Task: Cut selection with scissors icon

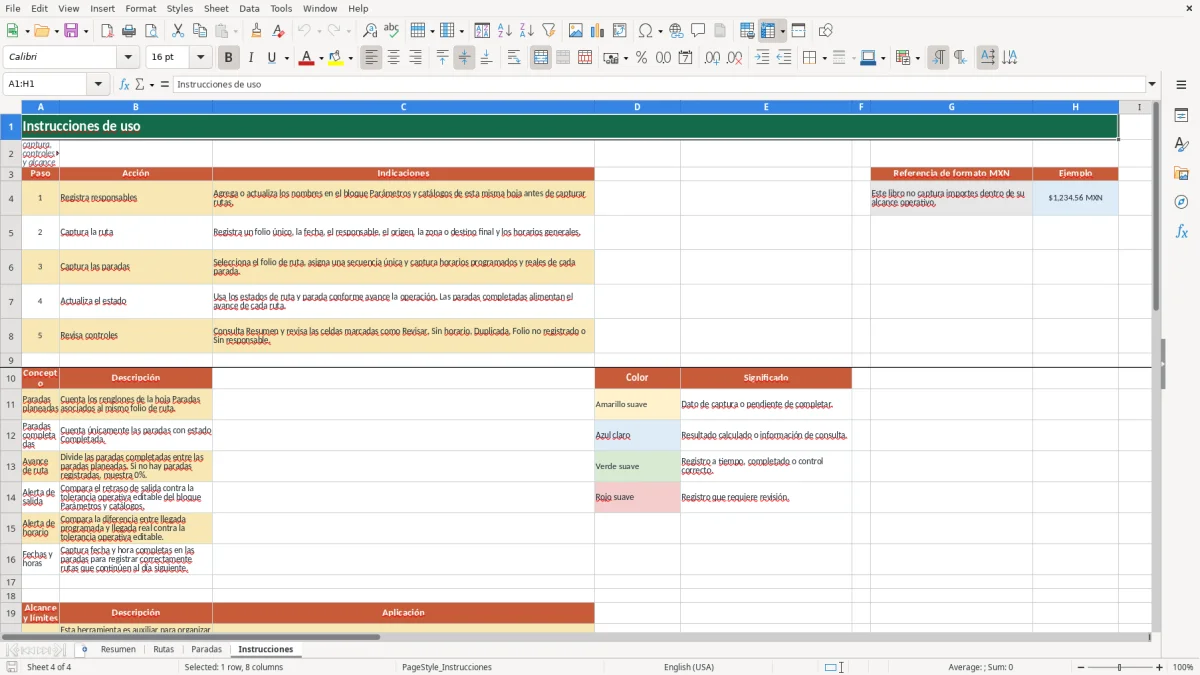Action: tap(178, 31)
